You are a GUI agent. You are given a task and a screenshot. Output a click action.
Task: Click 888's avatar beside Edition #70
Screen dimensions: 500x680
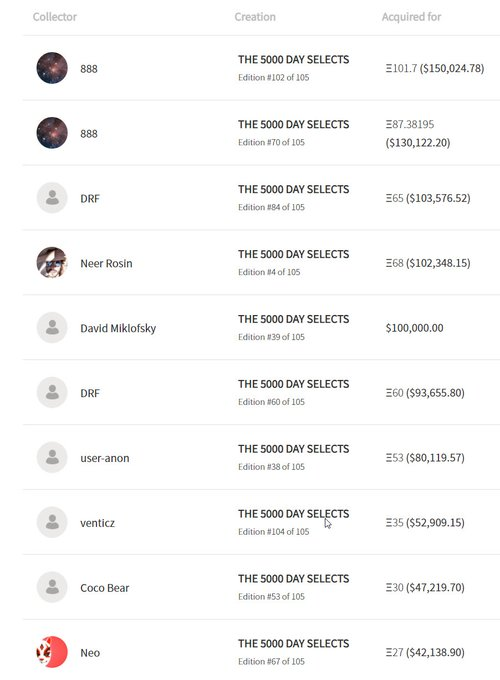52,133
